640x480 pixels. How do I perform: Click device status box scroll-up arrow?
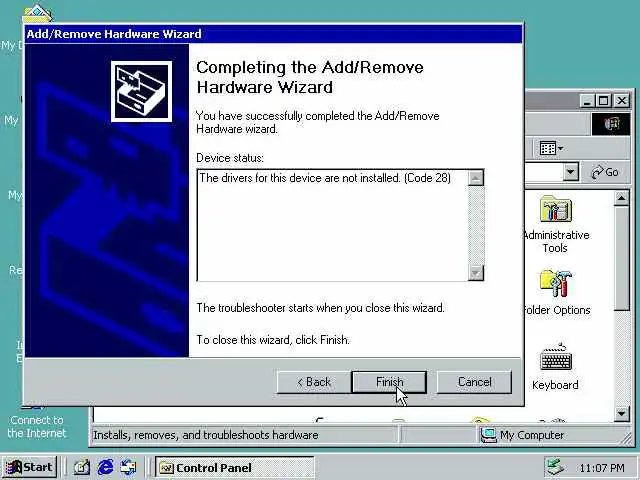[476, 178]
